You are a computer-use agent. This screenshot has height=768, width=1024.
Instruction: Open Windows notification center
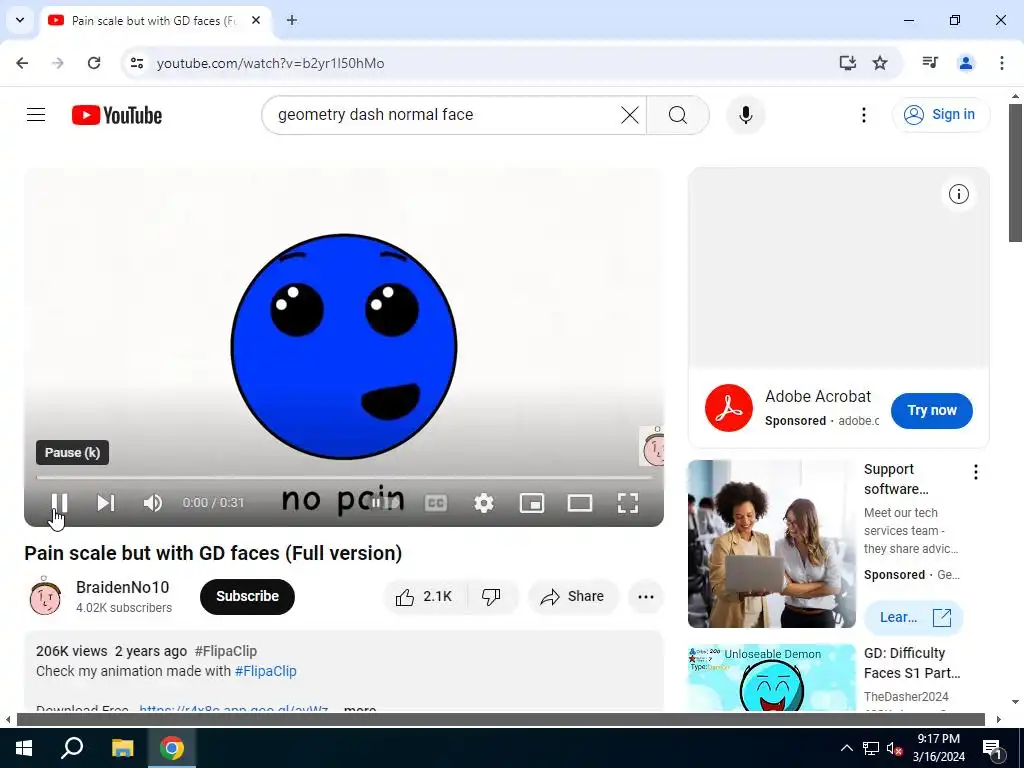993,748
